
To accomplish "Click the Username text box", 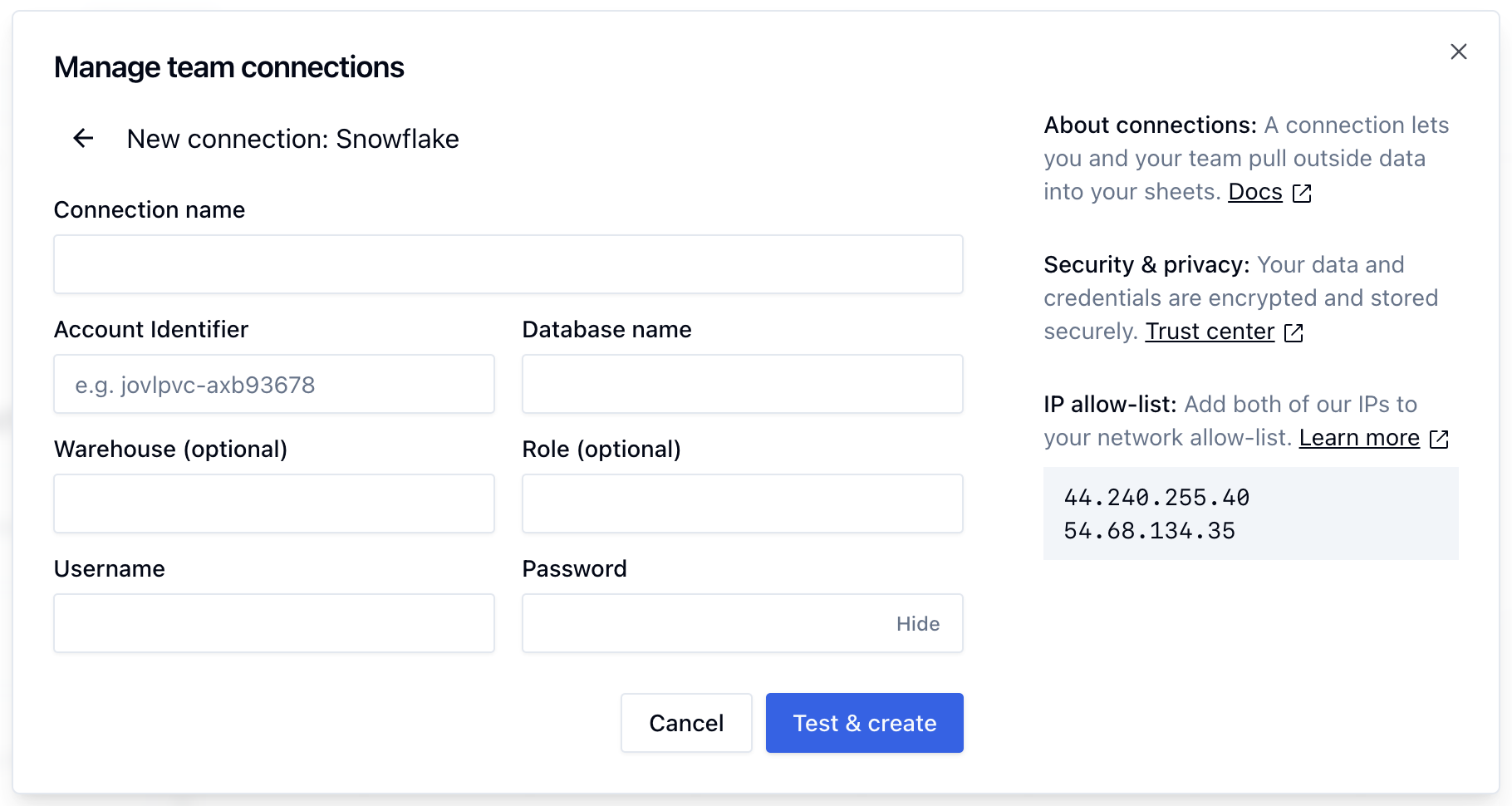I will pyautogui.click(x=273, y=623).
